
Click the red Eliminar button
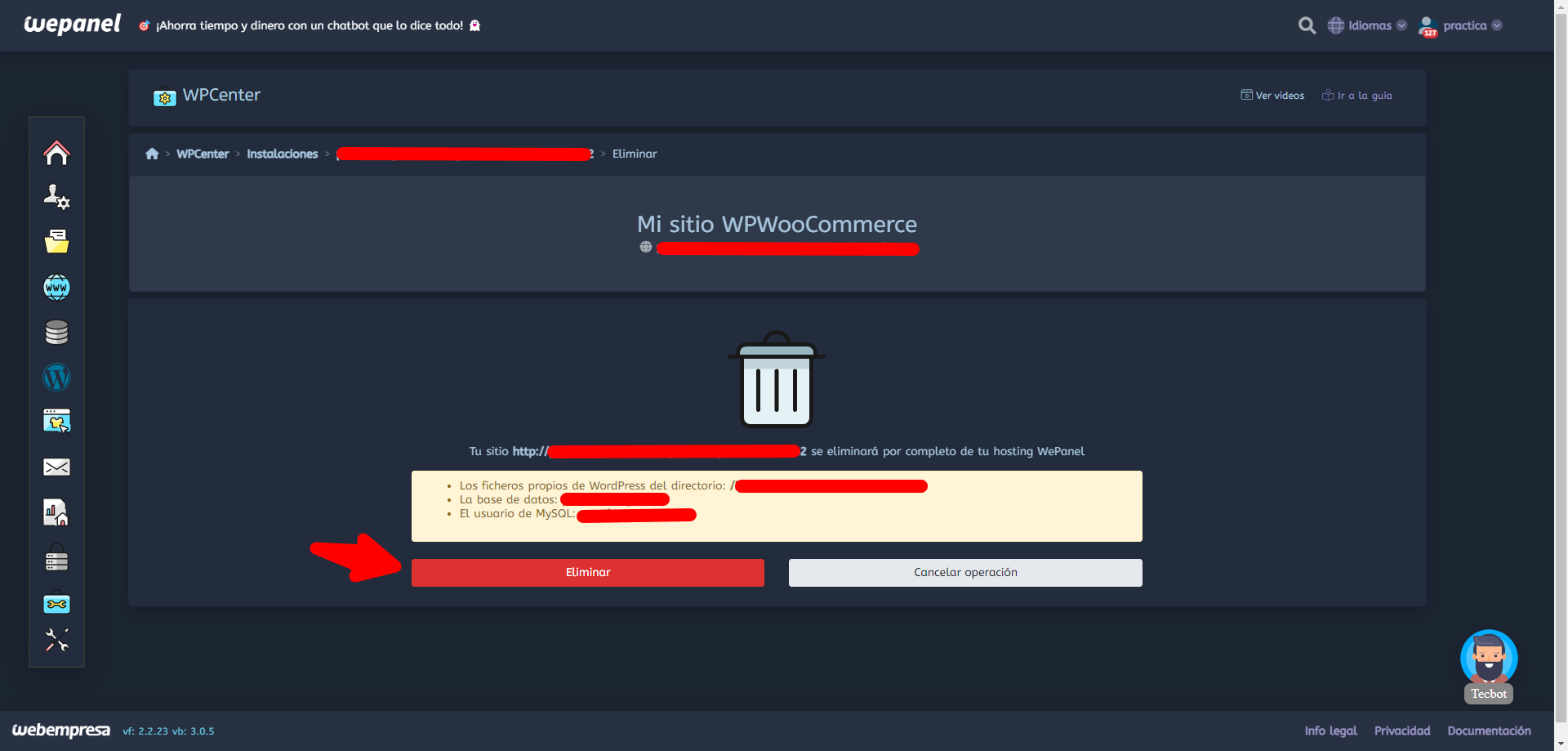588,573
